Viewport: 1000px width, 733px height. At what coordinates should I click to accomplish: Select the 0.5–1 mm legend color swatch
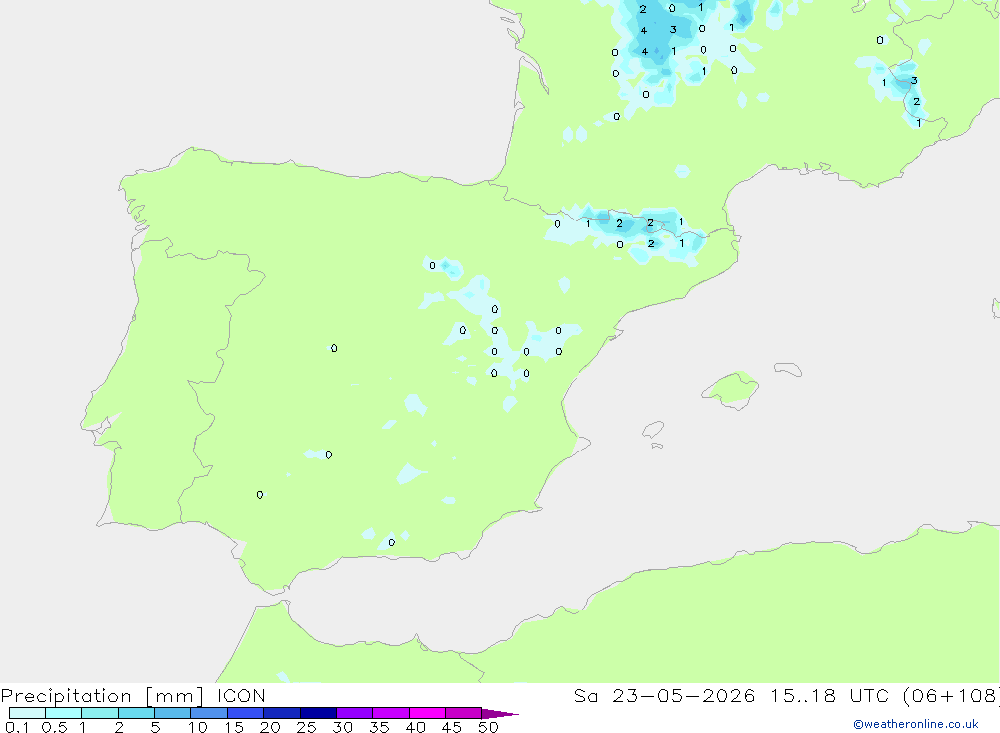click(x=63, y=713)
